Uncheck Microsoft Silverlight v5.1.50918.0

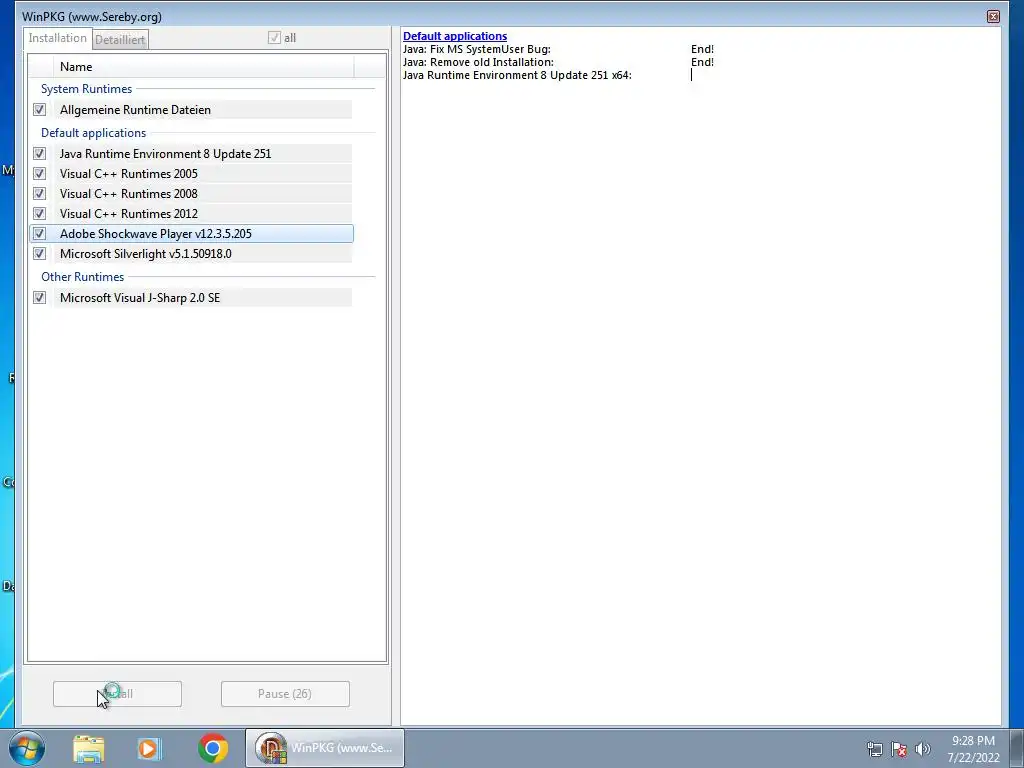click(x=39, y=253)
